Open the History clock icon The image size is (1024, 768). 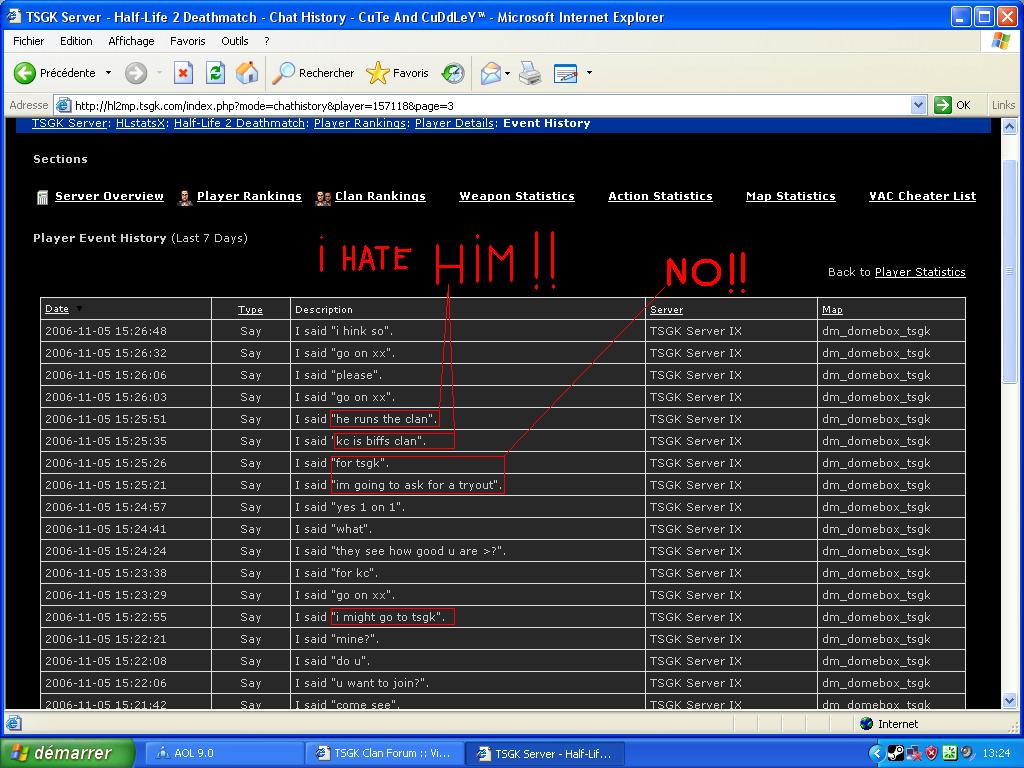click(x=452, y=73)
